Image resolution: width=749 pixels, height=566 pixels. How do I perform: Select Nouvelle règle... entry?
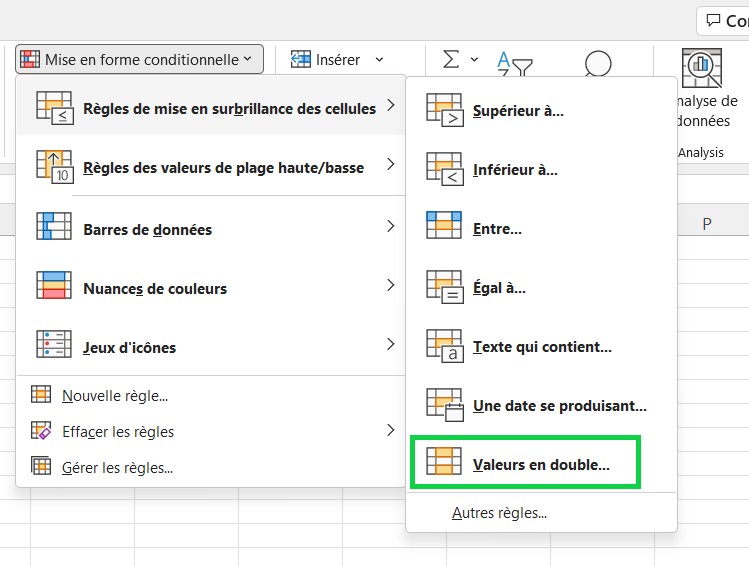coord(211,395)
